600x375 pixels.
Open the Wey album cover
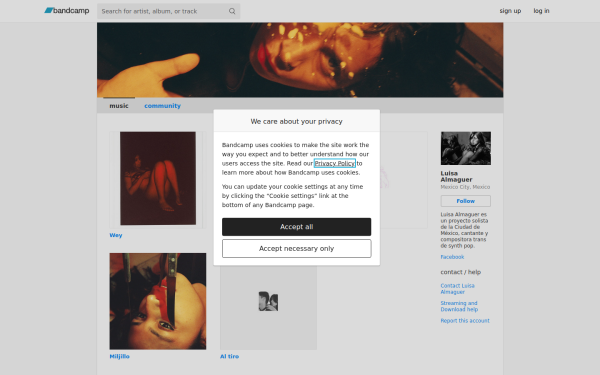click(158, 180)
